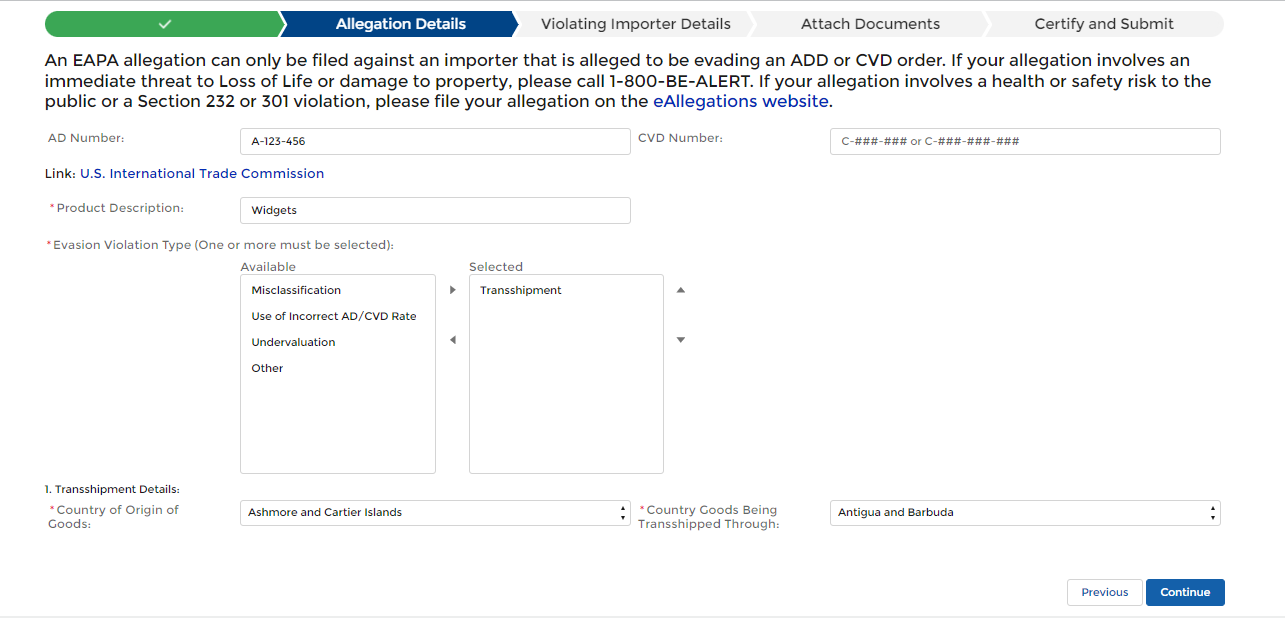Select the Allegation Details step

coord(400,24)
